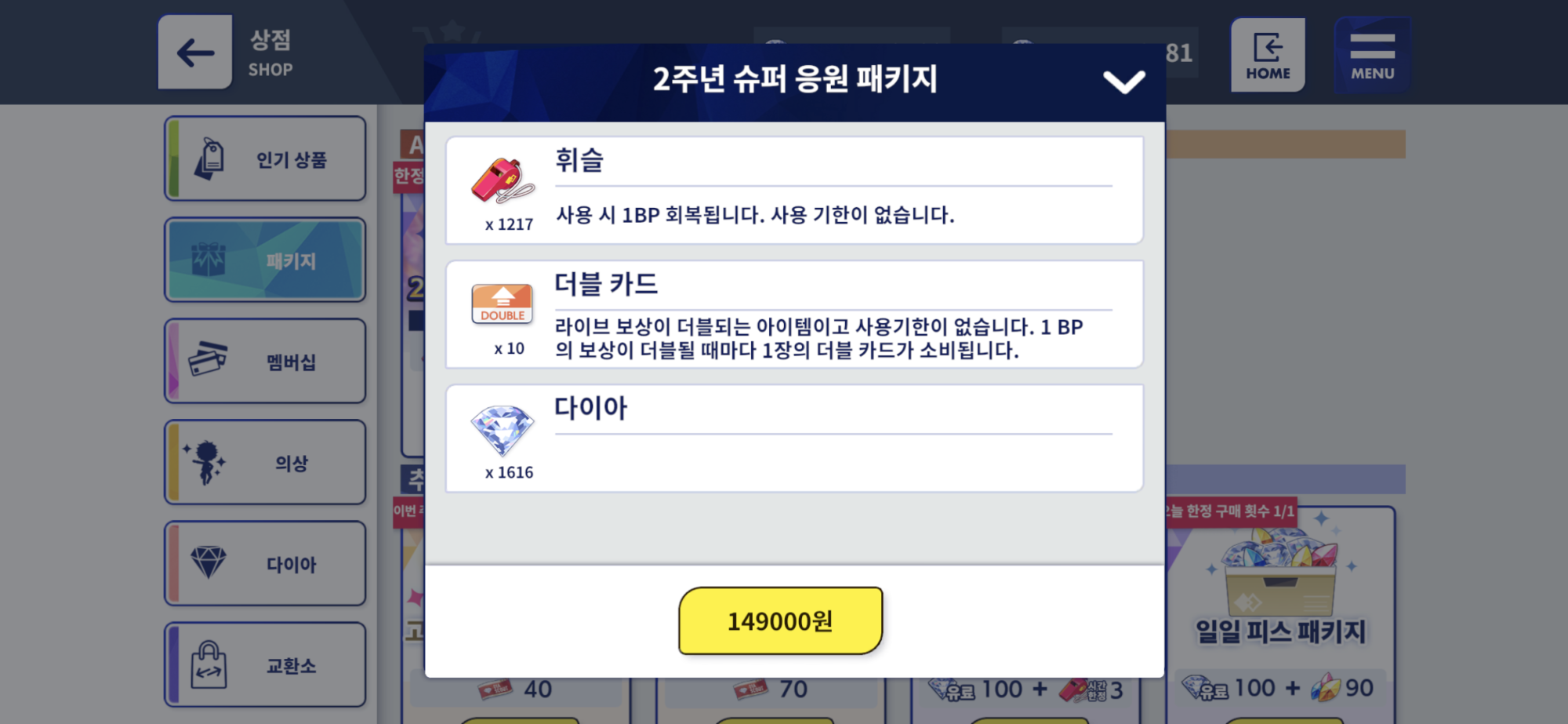
Task: Click the 2주년 슈퍼 응원 패키지 title bar
Action: (795, 82)
